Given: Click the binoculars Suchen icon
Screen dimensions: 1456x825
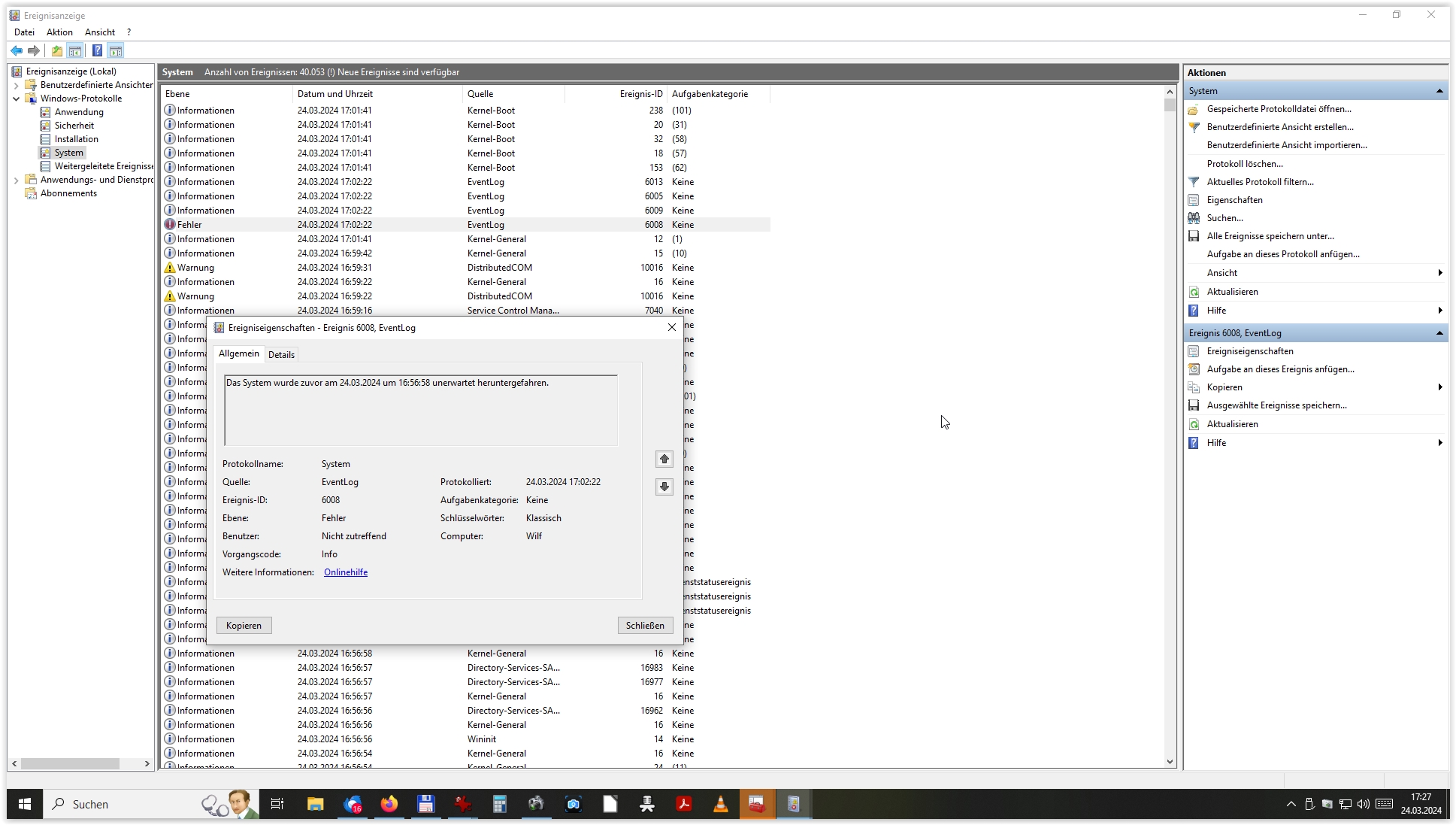Looking at the screenshot, I should pos(1194,218).
